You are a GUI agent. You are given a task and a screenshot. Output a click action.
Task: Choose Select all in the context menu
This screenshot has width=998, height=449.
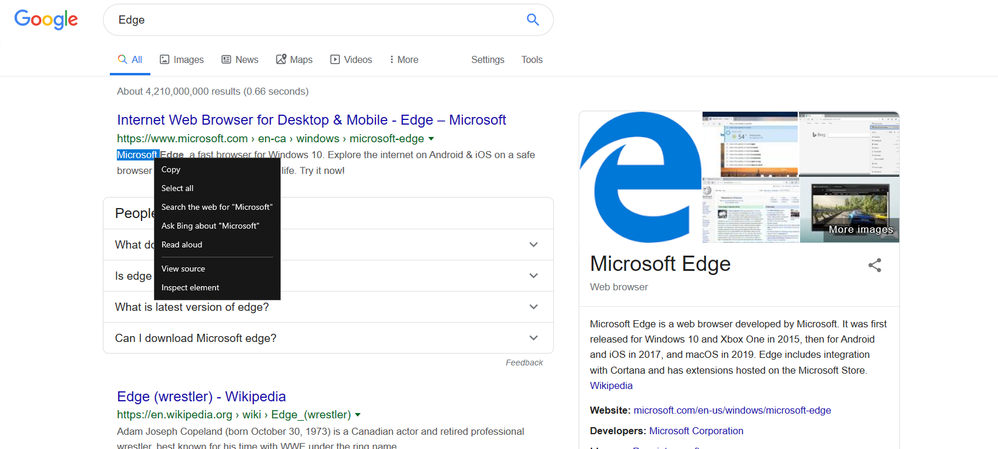click(217, 189)
